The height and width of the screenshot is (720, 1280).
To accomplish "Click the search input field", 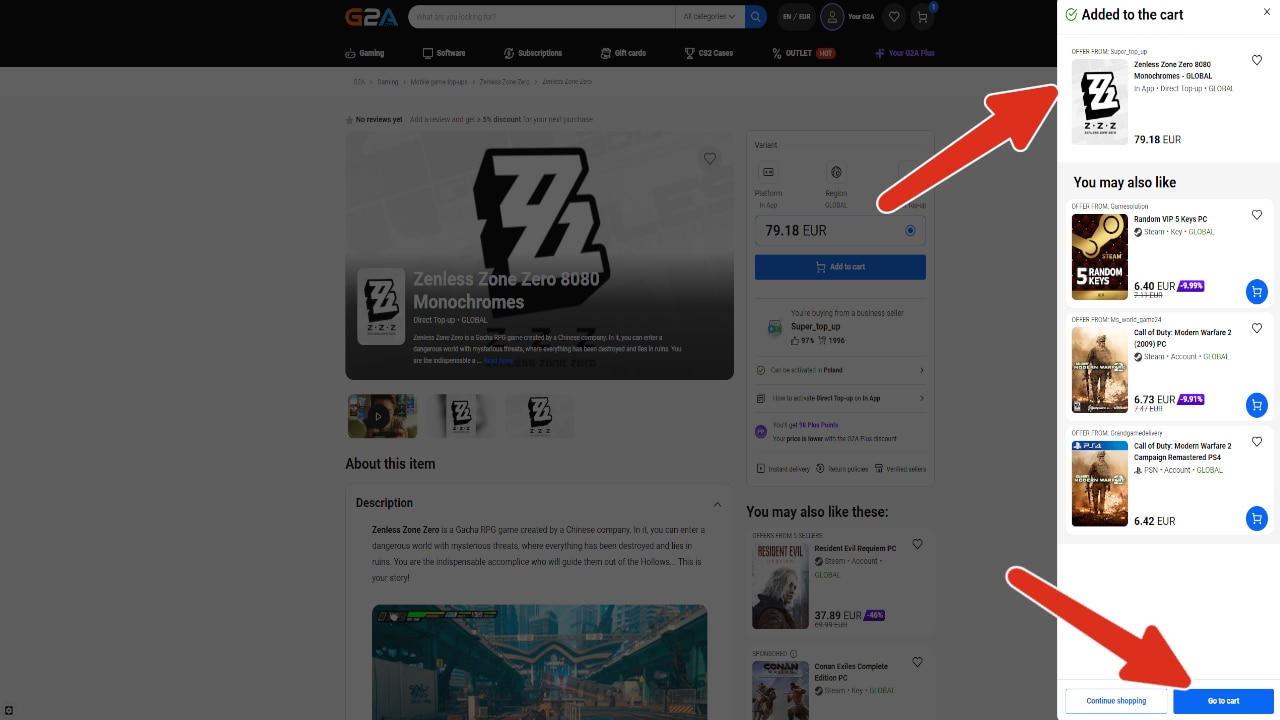I will point(540,17).
